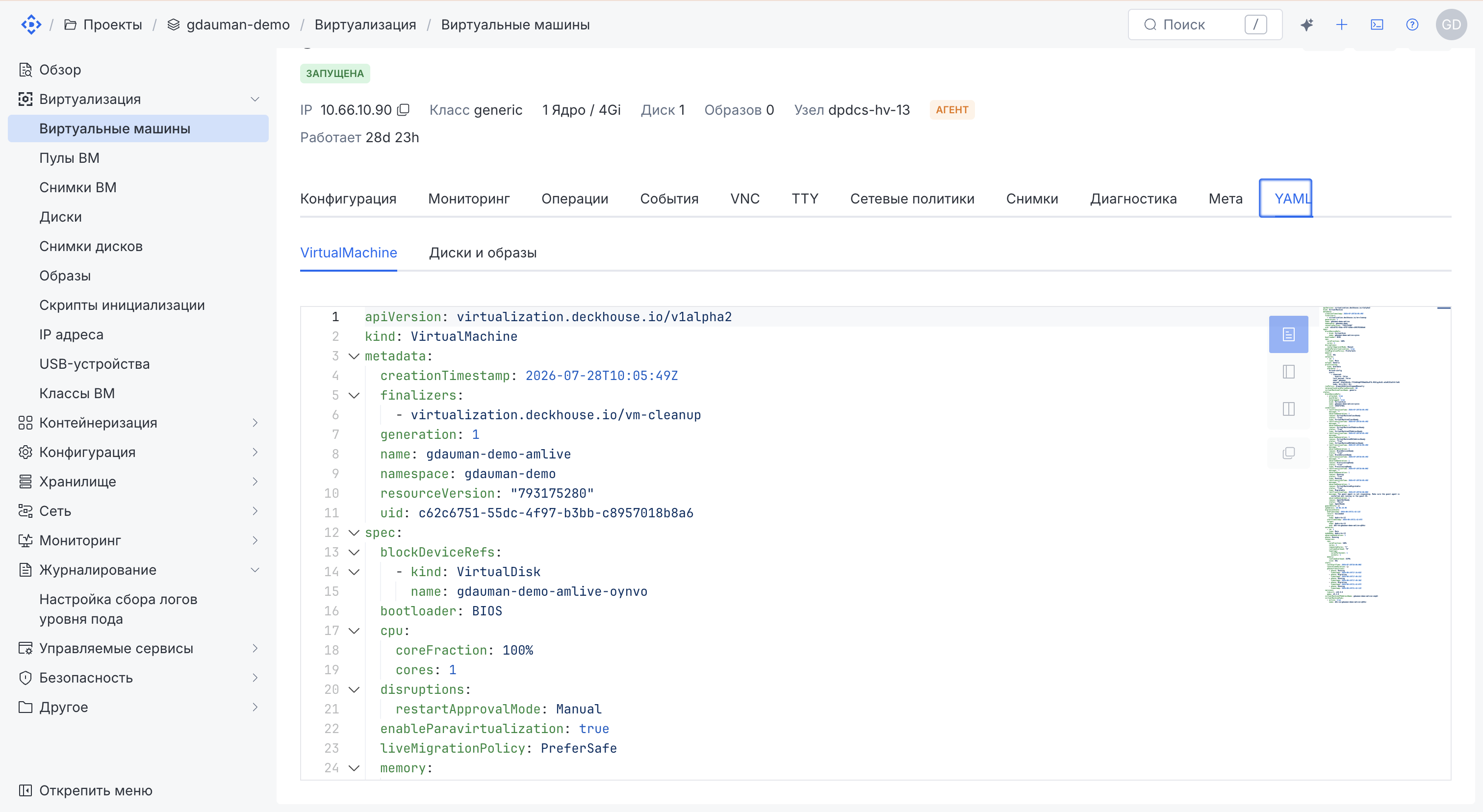The height and width of the screenshot is (812, 1483).
Task: Switch to the side panel layout icon
Action: coord(1288,372)
